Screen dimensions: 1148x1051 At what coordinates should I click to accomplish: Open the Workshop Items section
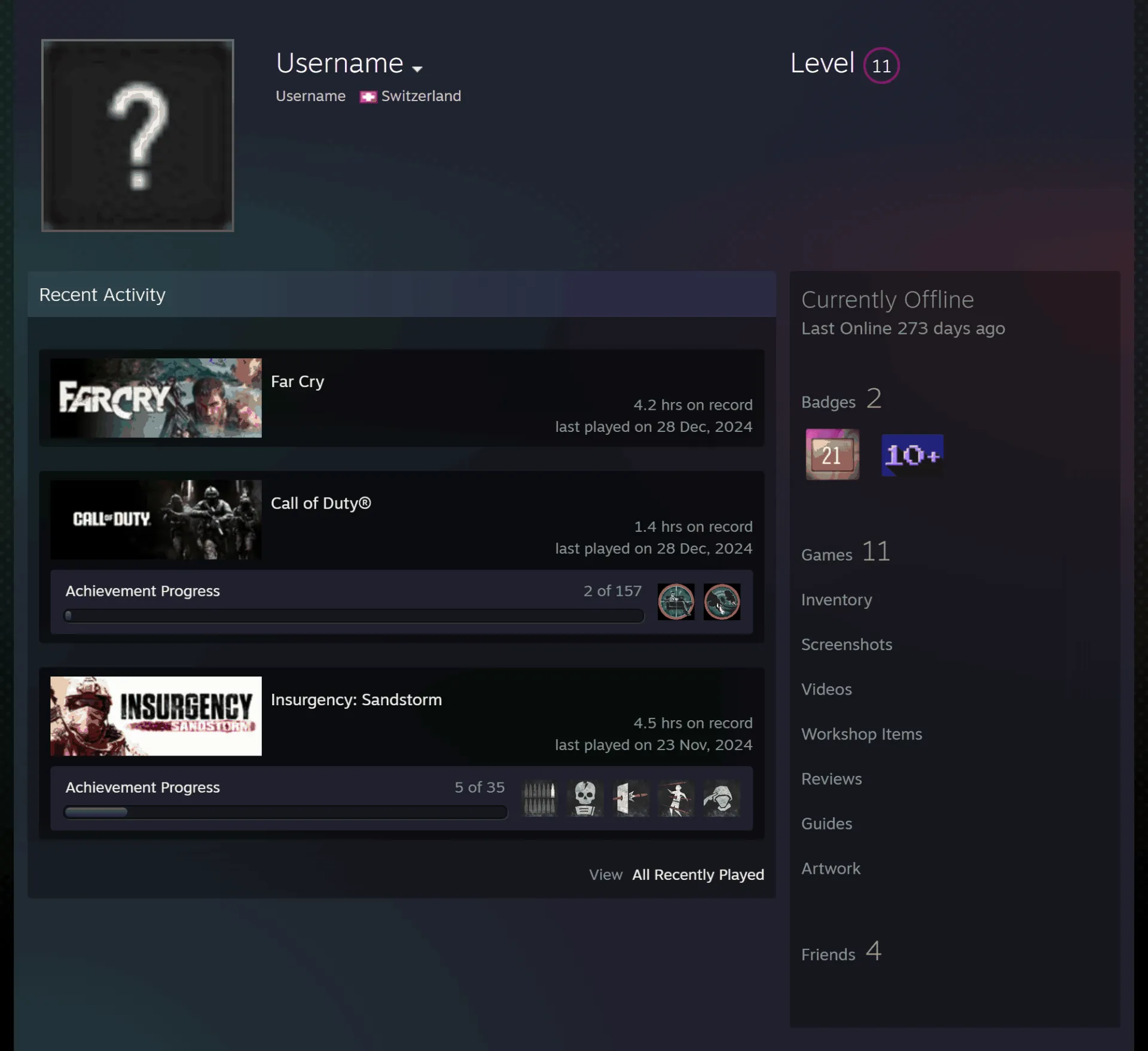(862, 734)
